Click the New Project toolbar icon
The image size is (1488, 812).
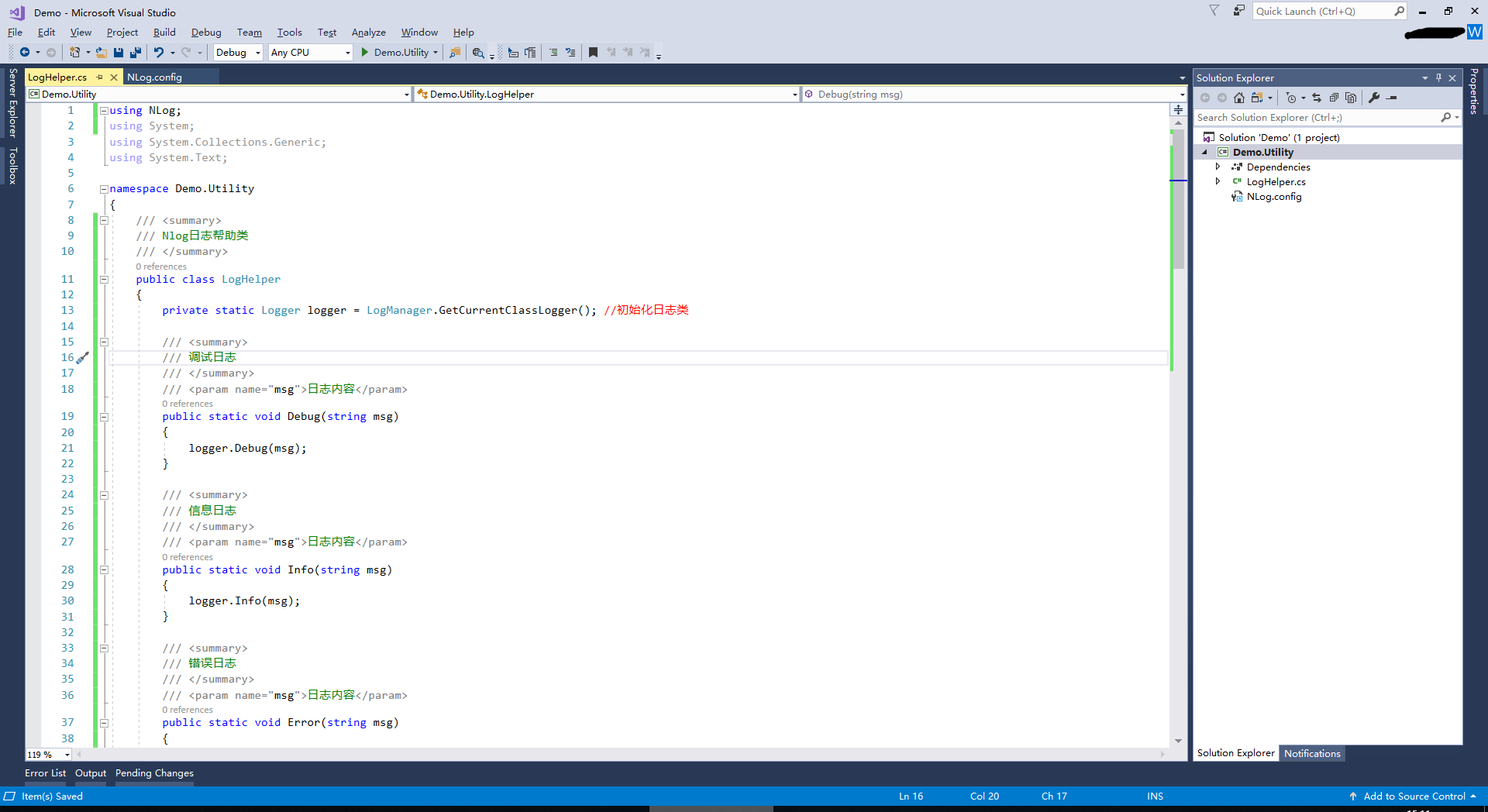coord(75,53)
